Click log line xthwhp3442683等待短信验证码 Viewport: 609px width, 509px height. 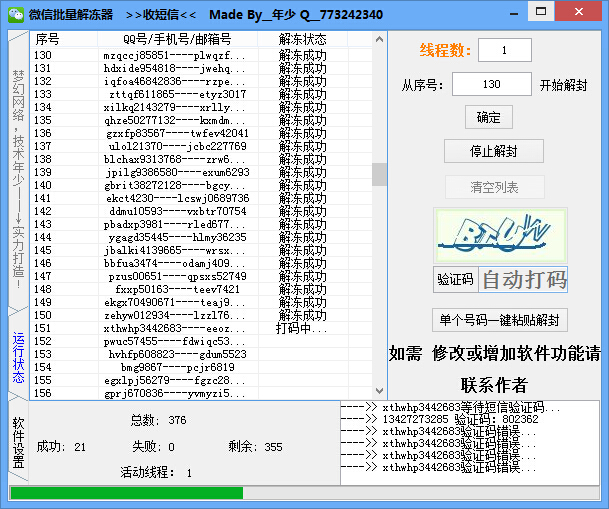click(x=451, y=407)
